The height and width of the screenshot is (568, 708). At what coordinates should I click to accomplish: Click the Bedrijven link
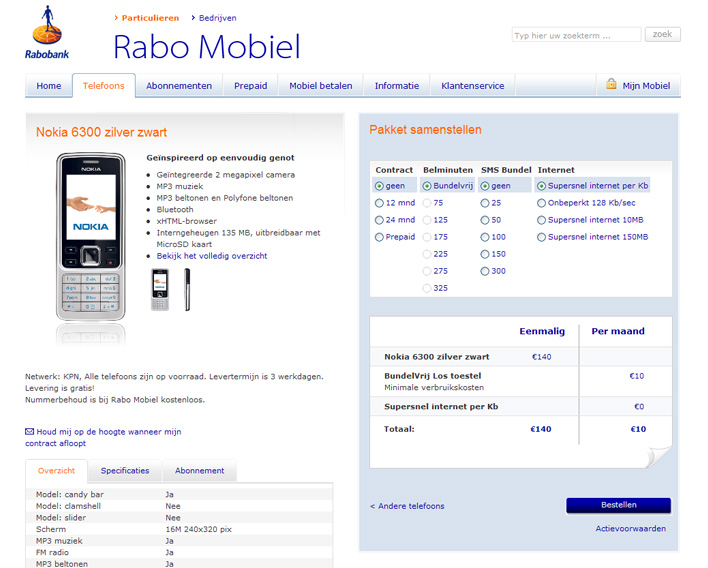tap(218, 18)
